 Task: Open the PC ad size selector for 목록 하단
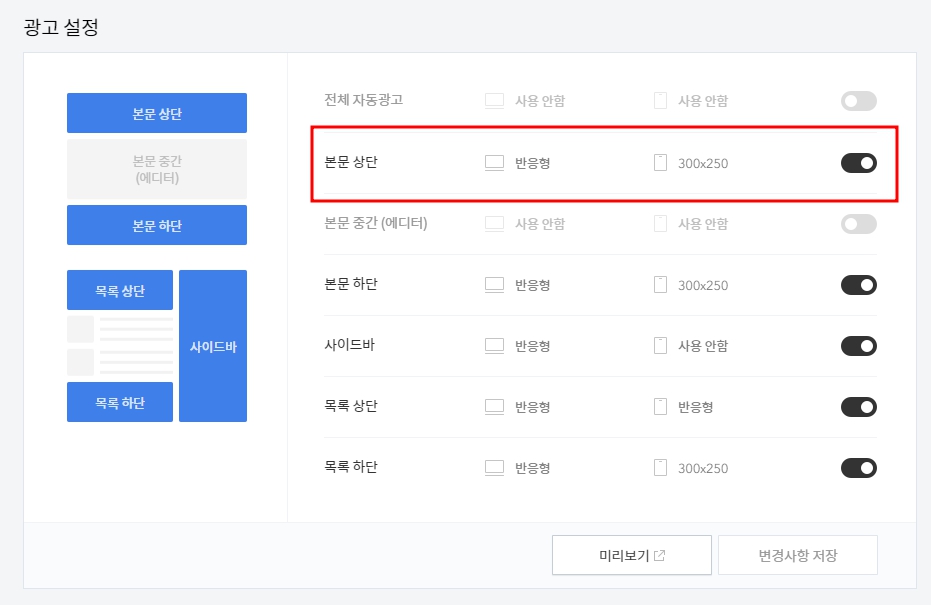pos(494,467)
